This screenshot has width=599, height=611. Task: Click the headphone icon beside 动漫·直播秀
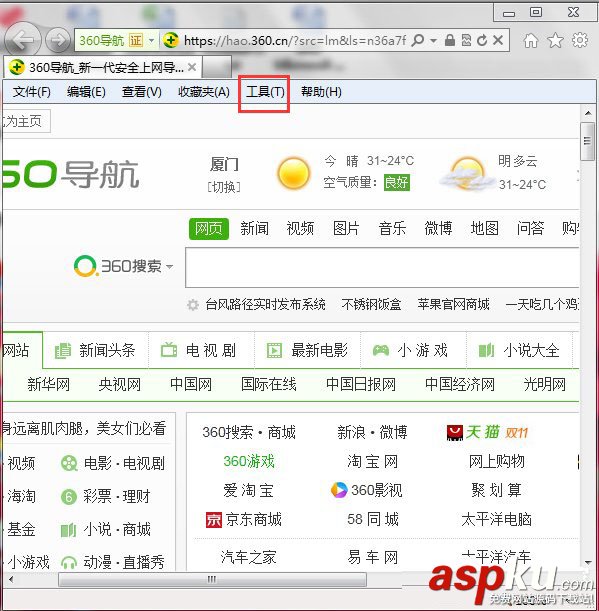69,563
